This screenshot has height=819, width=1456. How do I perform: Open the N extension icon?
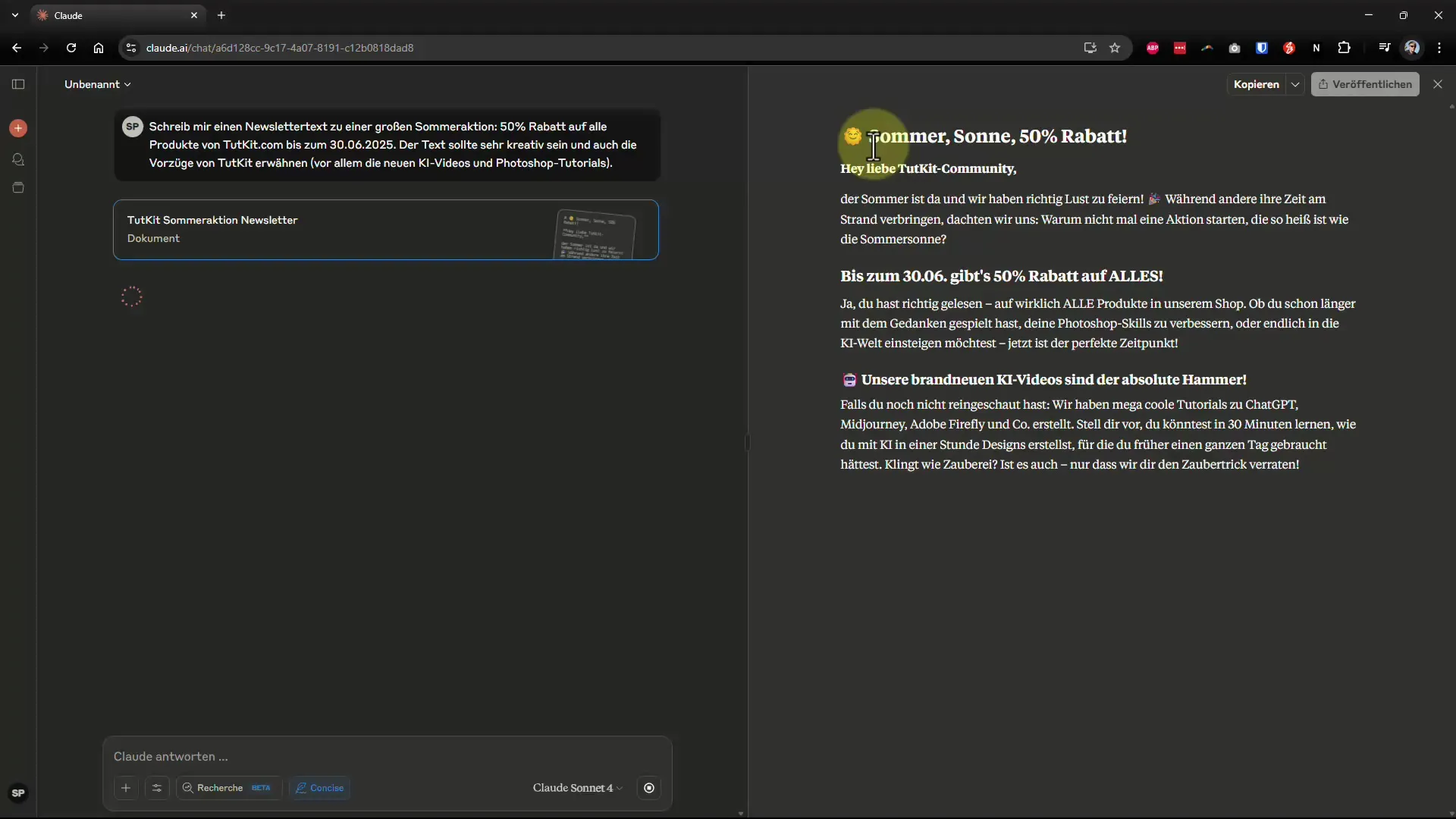coord(1316,48)
